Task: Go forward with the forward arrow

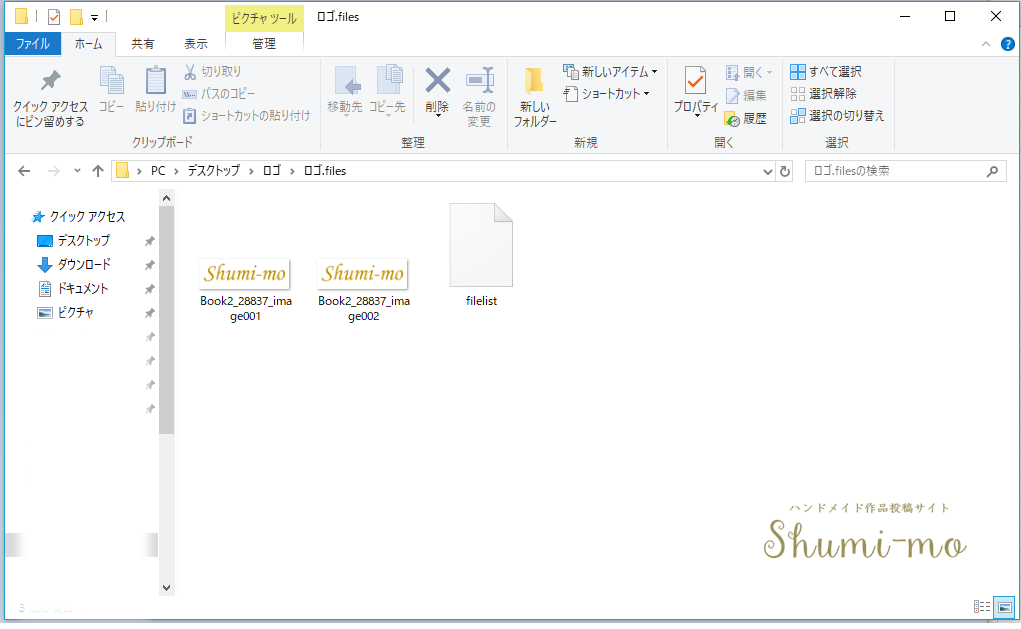Action: pyautogui.click(x=53, y=171)
